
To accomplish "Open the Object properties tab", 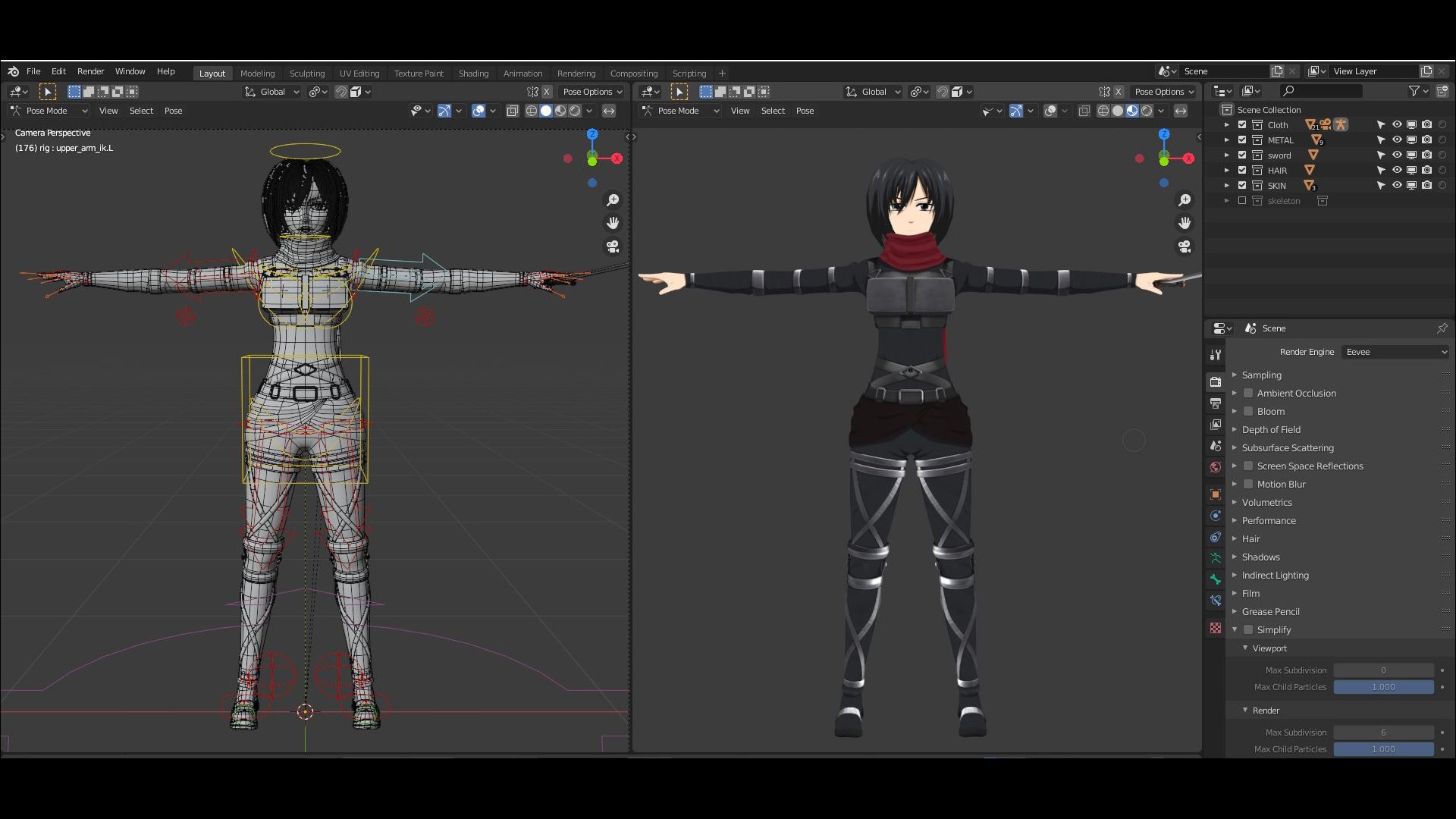I will click(1216, 494).
